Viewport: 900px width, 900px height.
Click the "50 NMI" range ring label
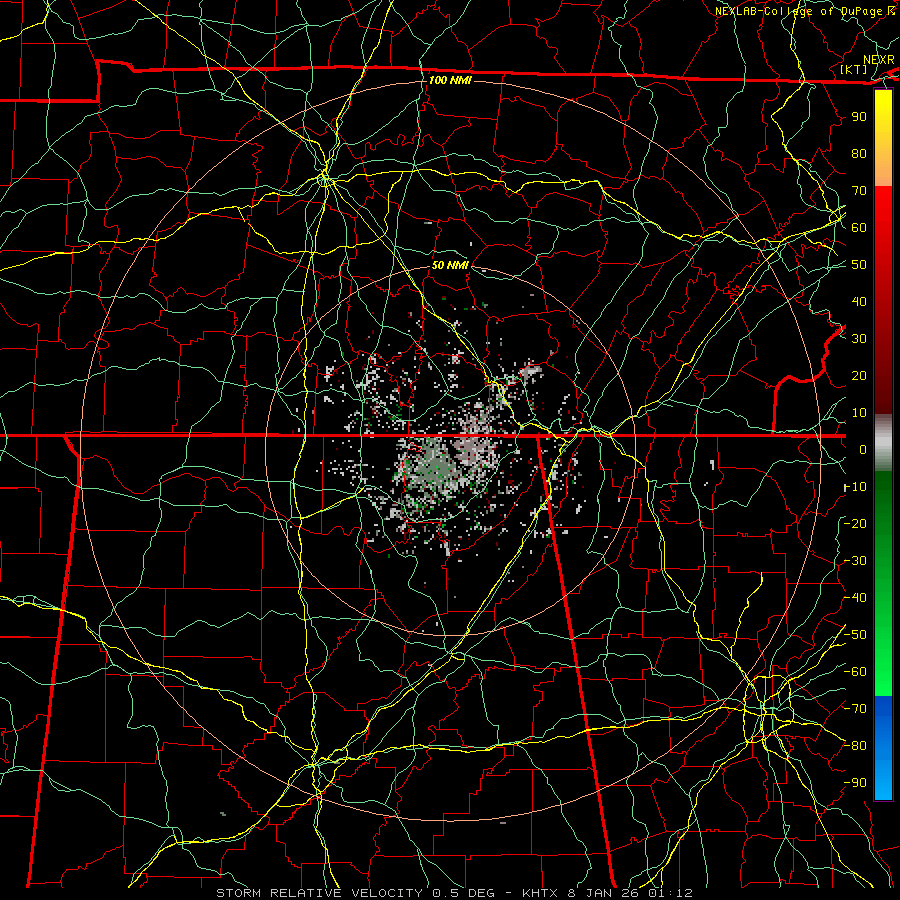coord(451,265)
